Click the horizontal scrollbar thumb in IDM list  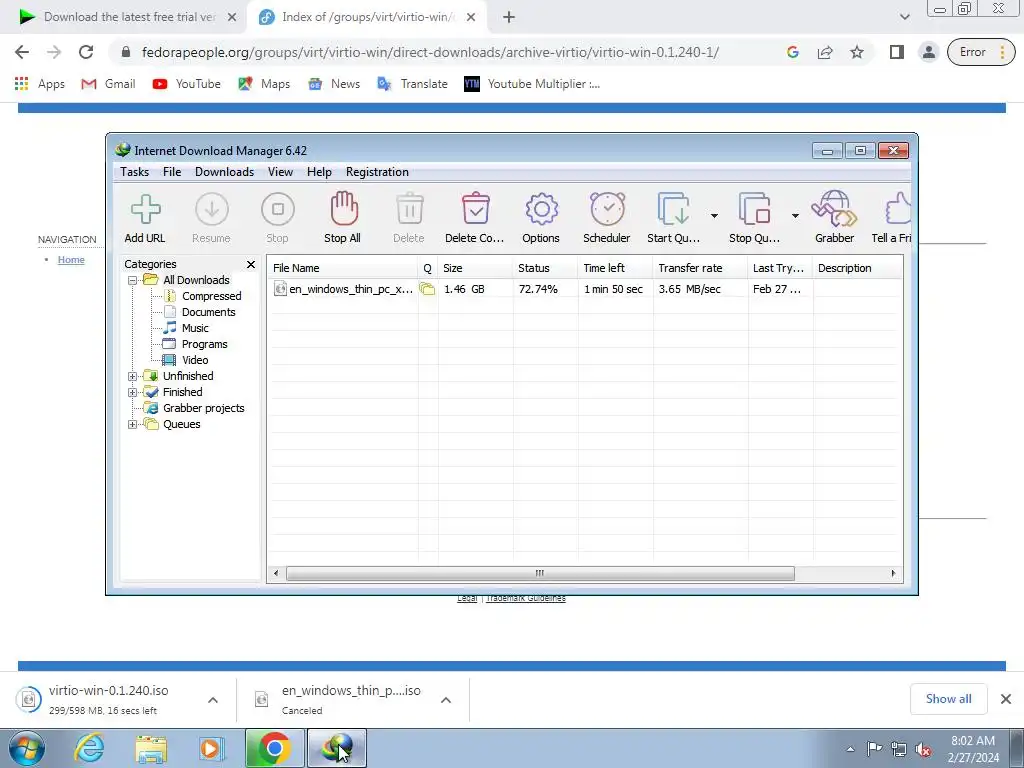tap(540, 573)
